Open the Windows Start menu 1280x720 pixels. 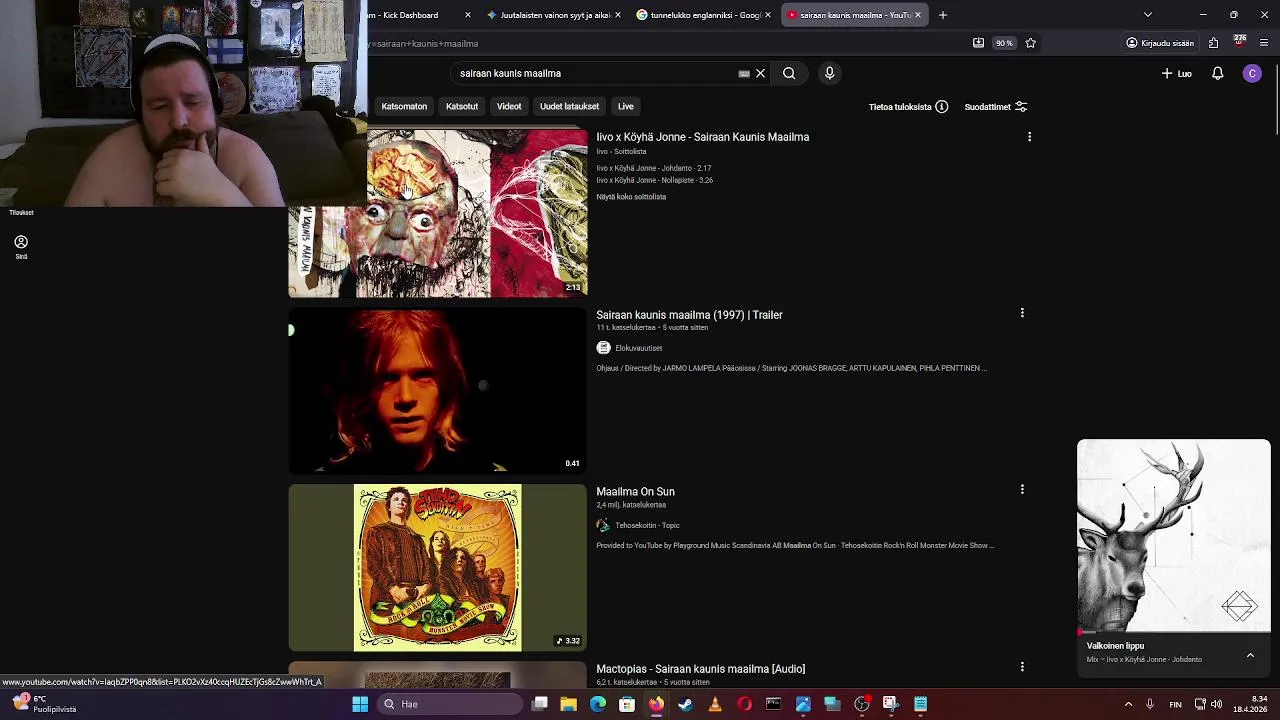pyautogui.click(x=360, y=704)
